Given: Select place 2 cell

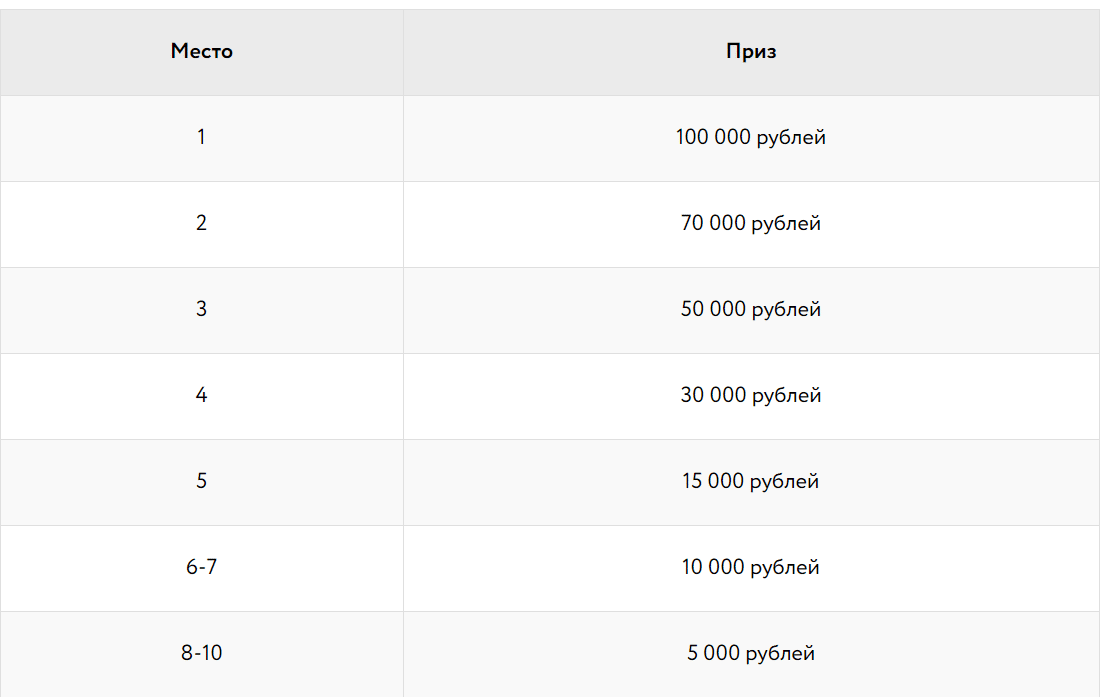Looking at the screenshot, I should [x=201, y=224].
